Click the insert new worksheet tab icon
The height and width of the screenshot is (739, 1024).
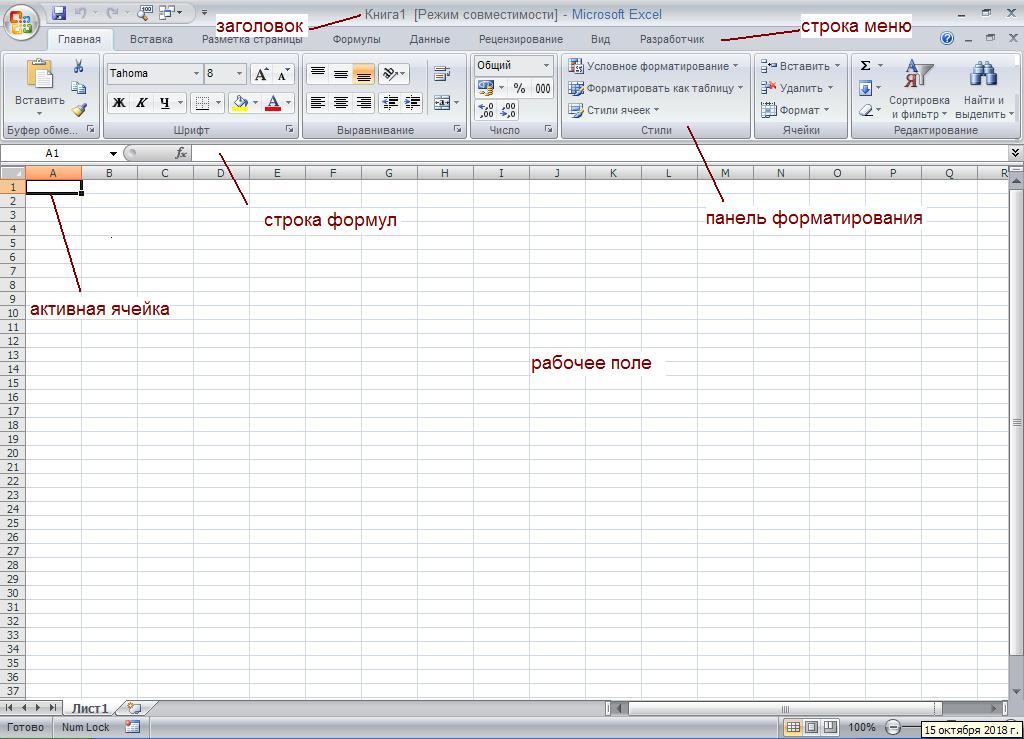[135, 707]
